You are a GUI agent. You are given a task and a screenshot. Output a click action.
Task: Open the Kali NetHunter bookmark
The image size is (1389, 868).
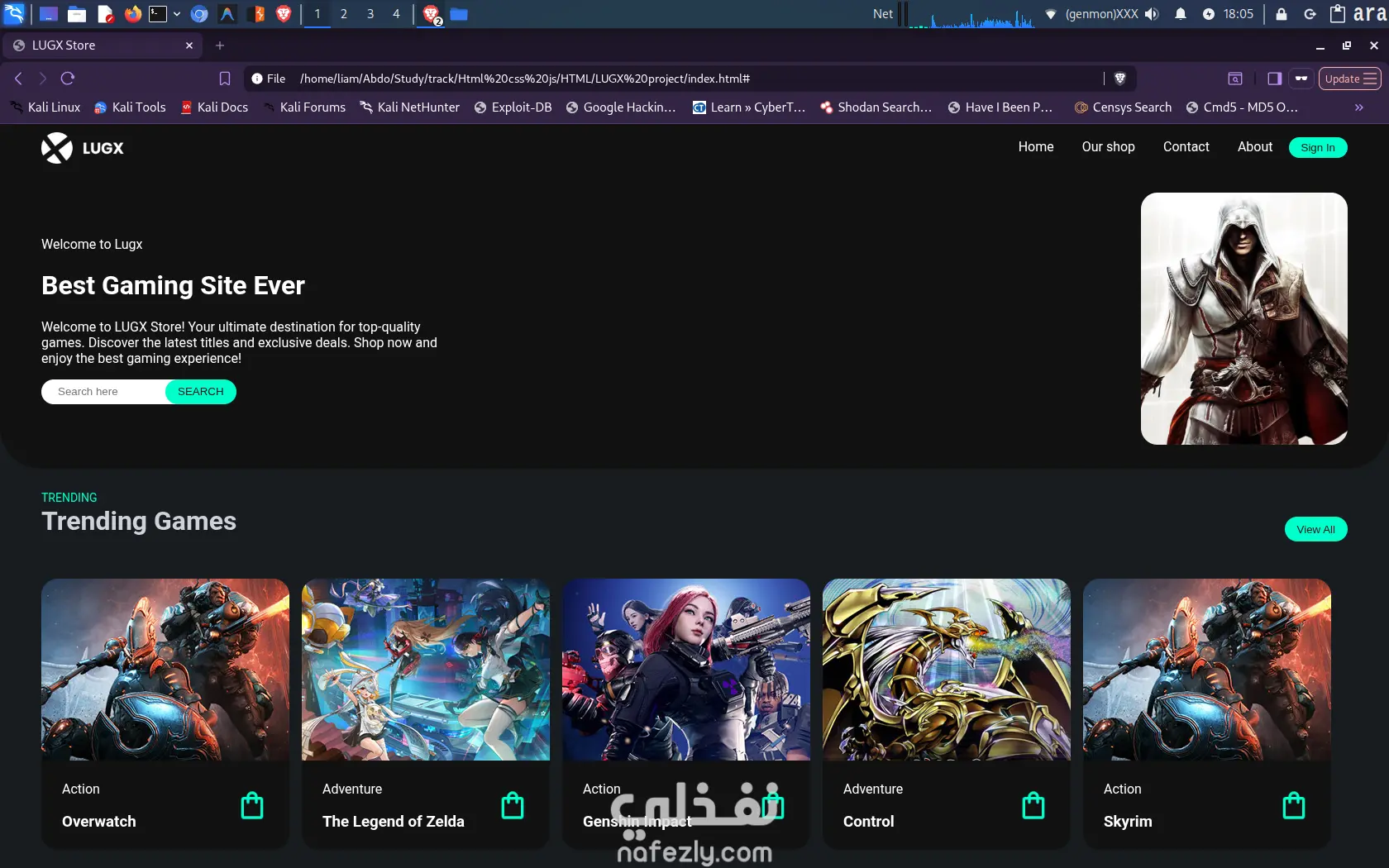pos(409,107)
